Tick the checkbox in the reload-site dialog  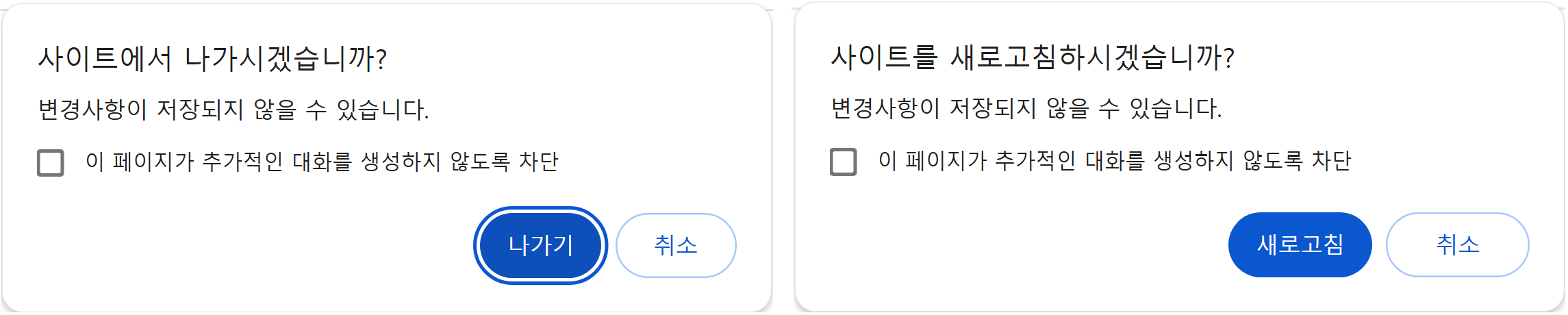click(843, 162)
